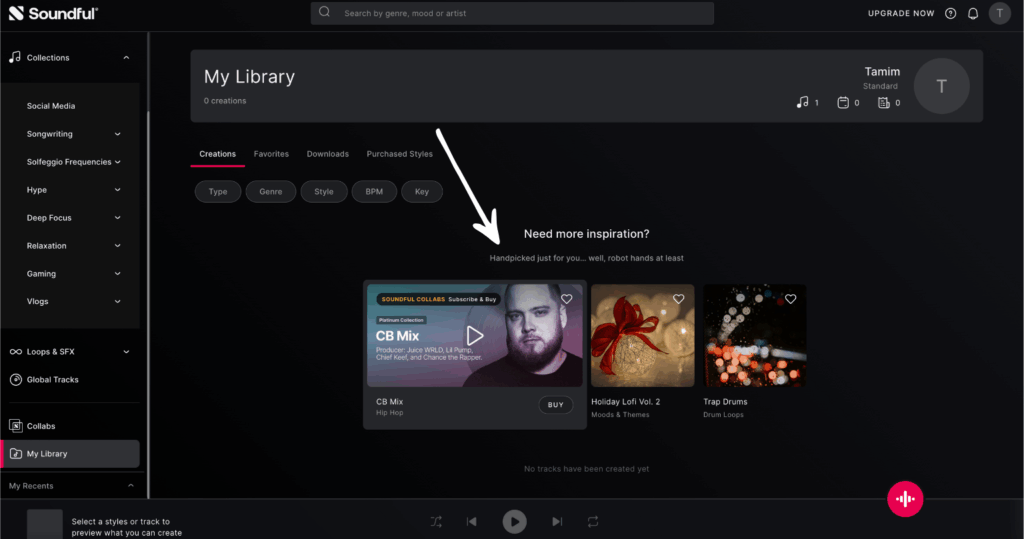Click the play button in bottom player
This screenshot has height=539, width=1024.
[x=514, y=521]
